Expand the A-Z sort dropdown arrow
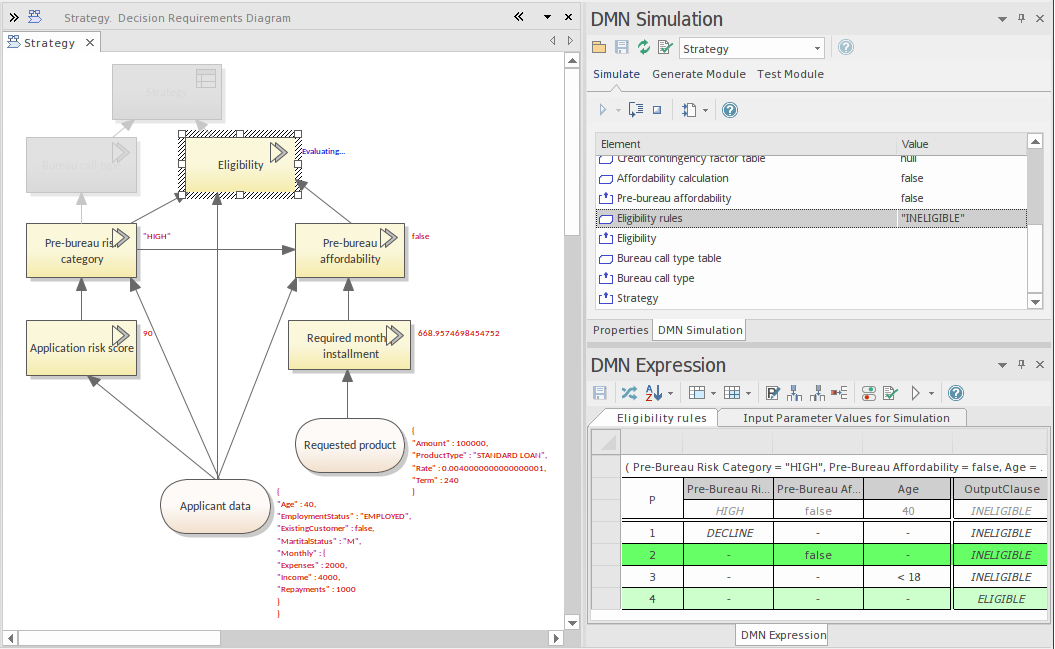Viewport: 1055px width, 649px height. click(670, 394)
